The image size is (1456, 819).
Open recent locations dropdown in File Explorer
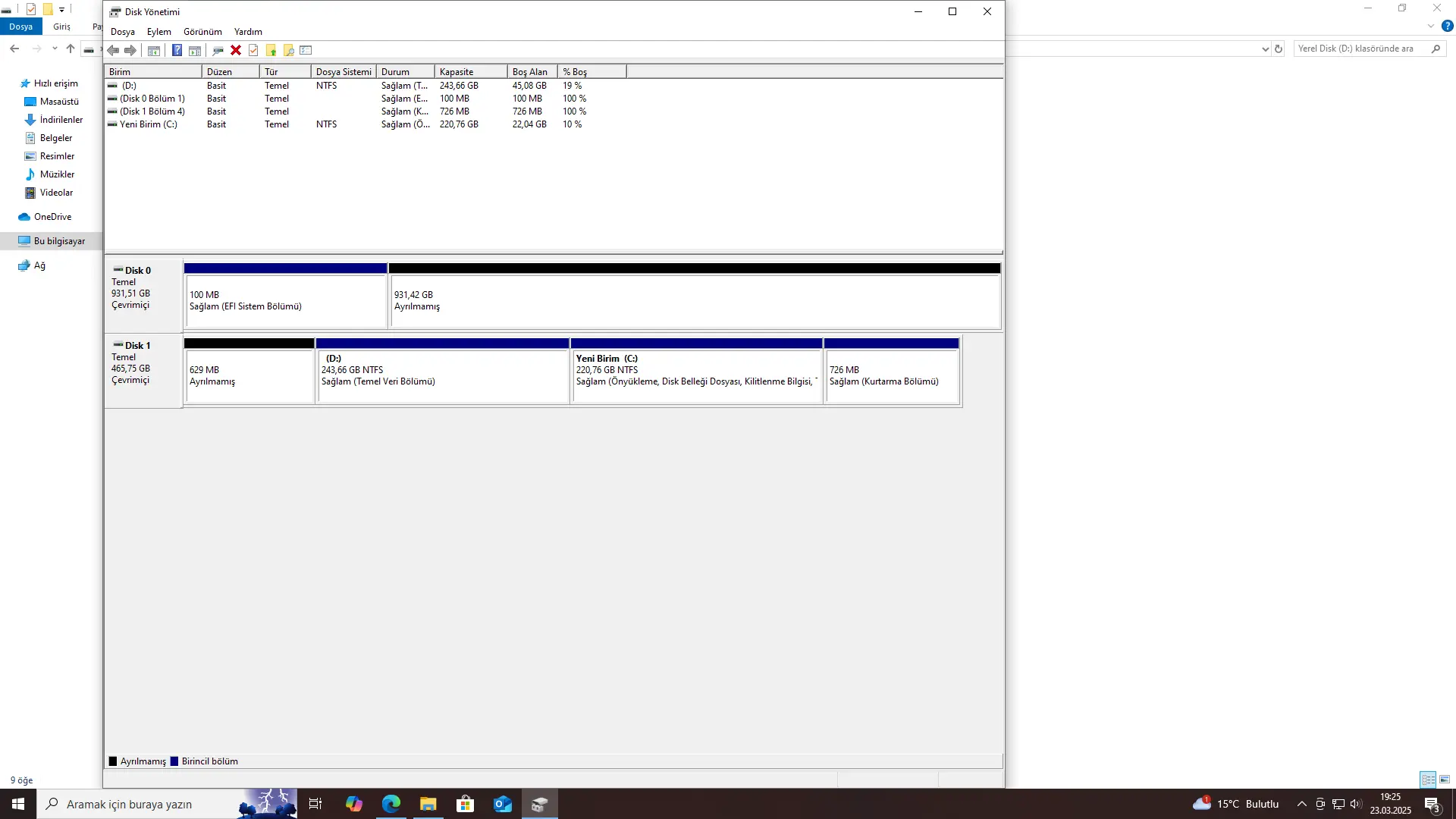tap(55, 49)
